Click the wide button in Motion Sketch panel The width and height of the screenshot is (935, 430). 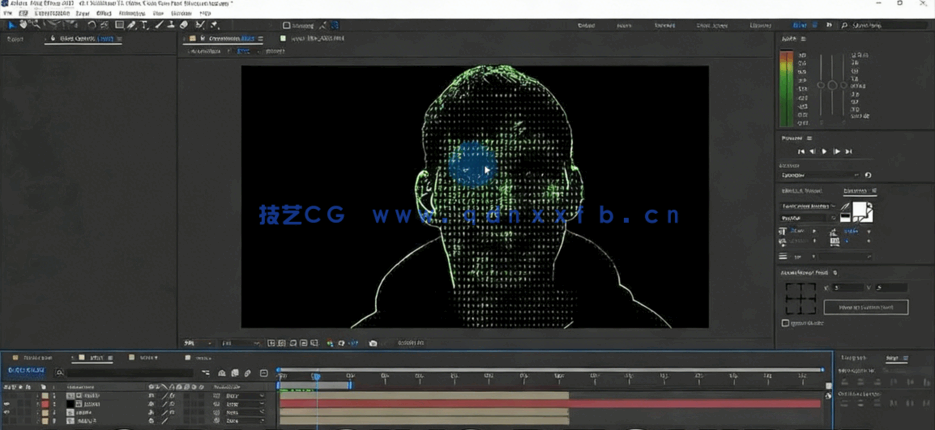866,307
